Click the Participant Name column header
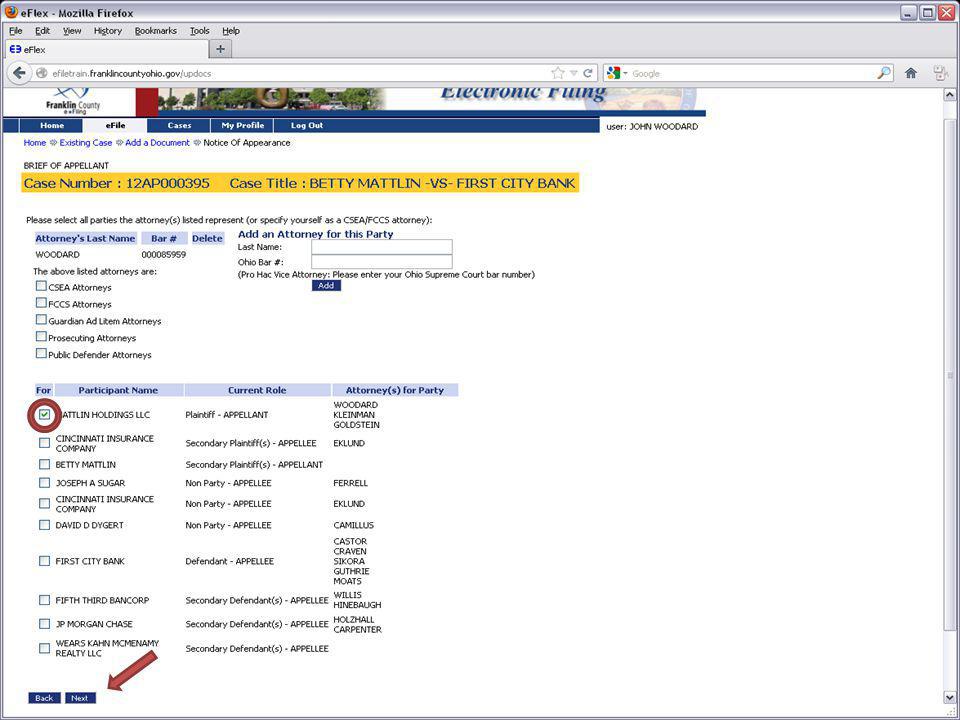Image resolution: width=960 pixels, height=720 pixels. point(118,390)
